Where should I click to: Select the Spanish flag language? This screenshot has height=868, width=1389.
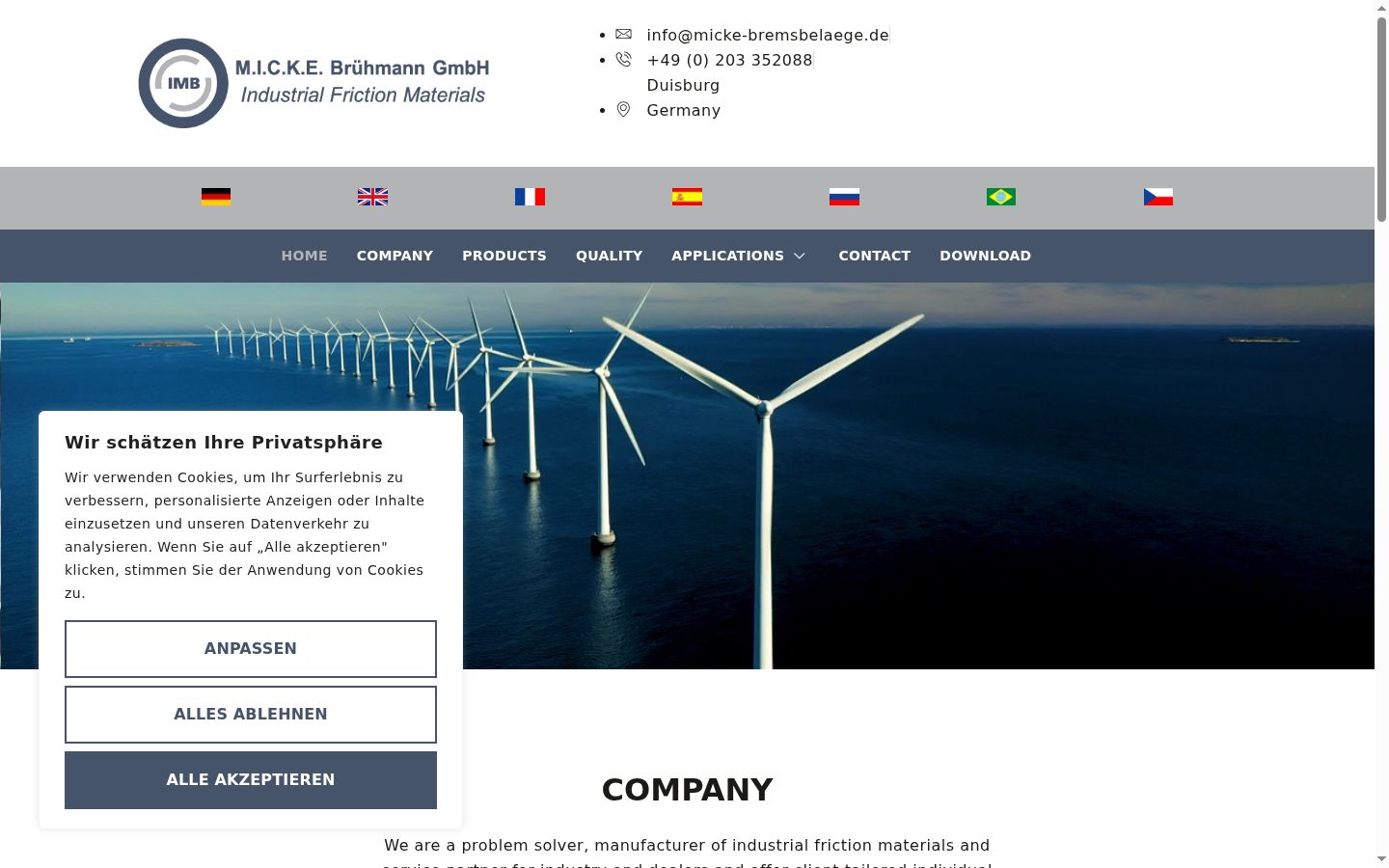687,197
